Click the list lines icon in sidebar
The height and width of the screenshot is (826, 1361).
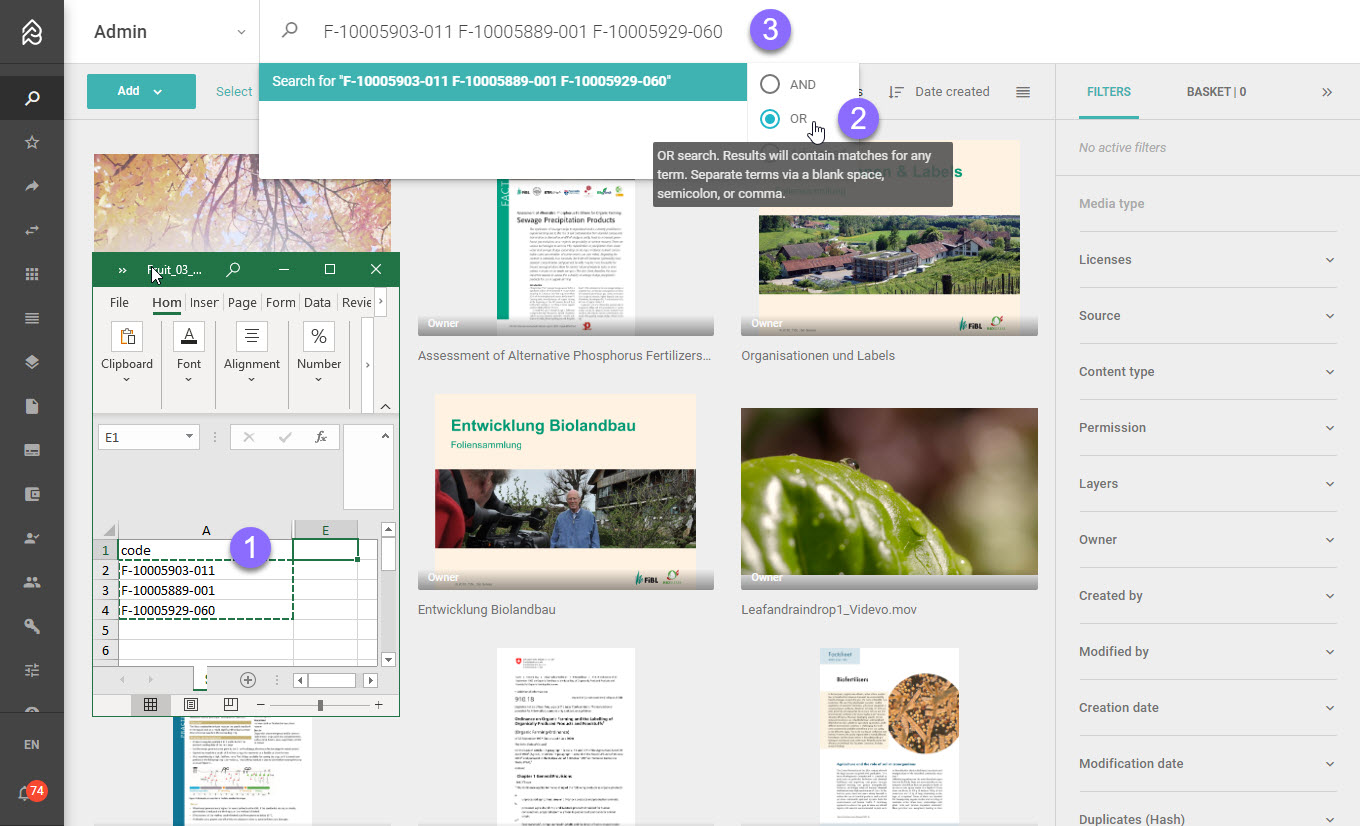coord(32,318)
